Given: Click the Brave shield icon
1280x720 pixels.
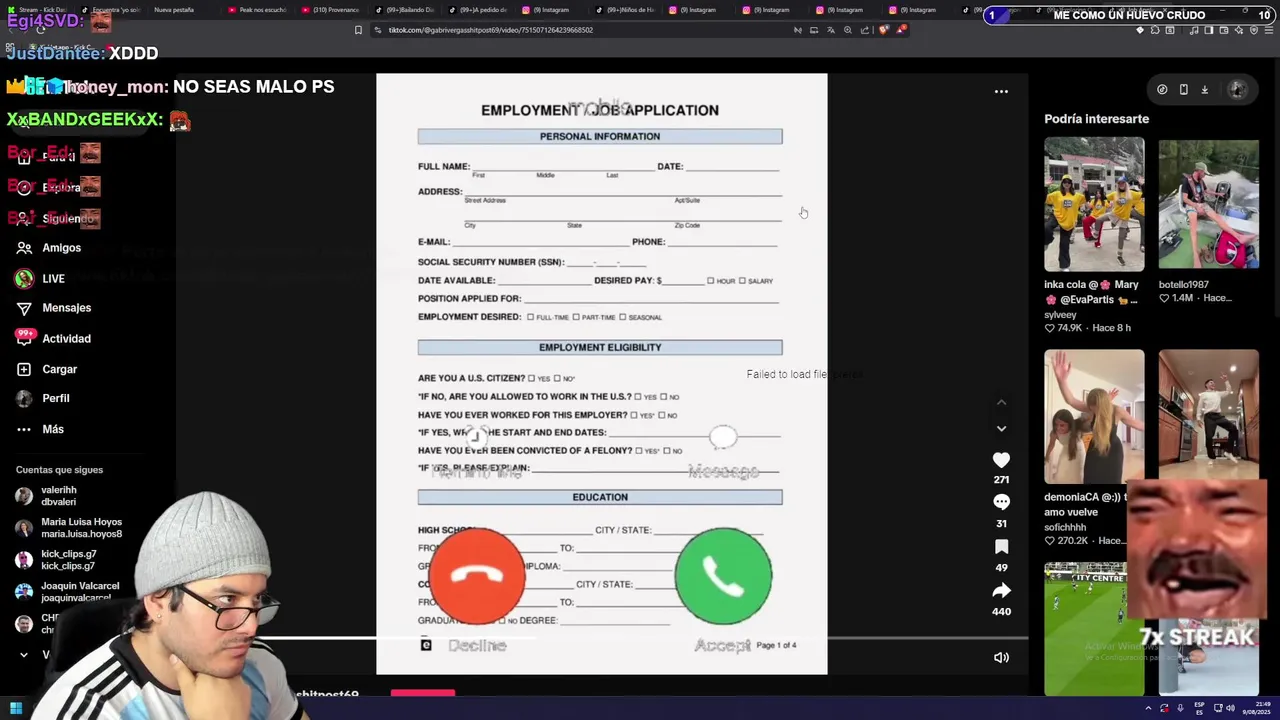Looking at the screenshot, I should (x=883, y=30).
